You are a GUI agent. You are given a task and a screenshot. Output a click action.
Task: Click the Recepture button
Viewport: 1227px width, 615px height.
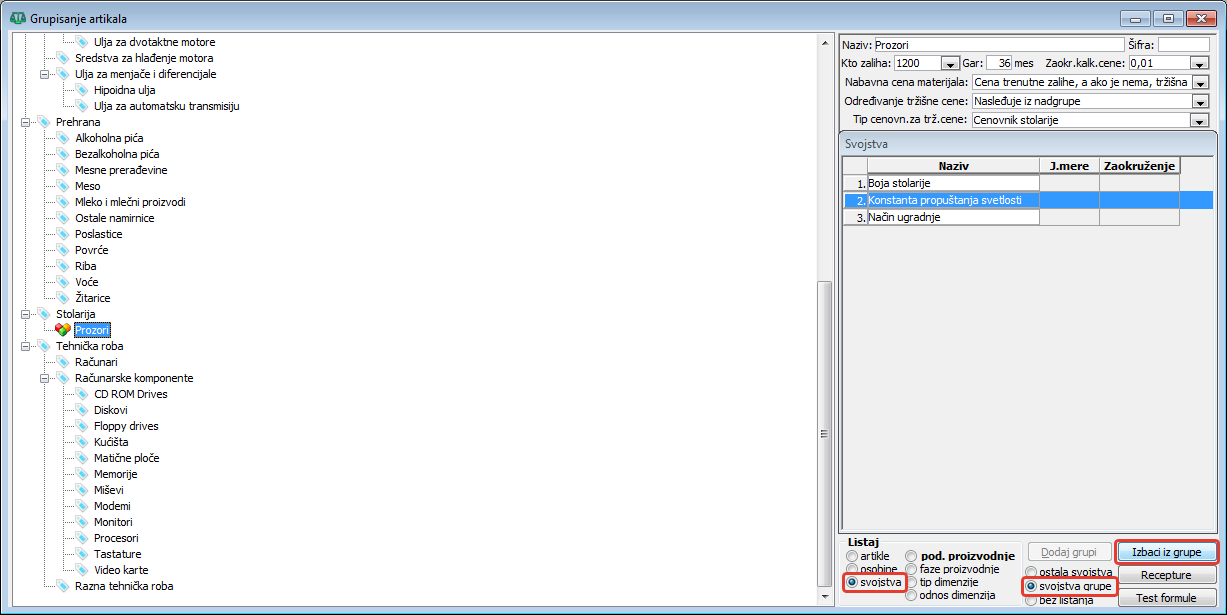coord(1166,575)
